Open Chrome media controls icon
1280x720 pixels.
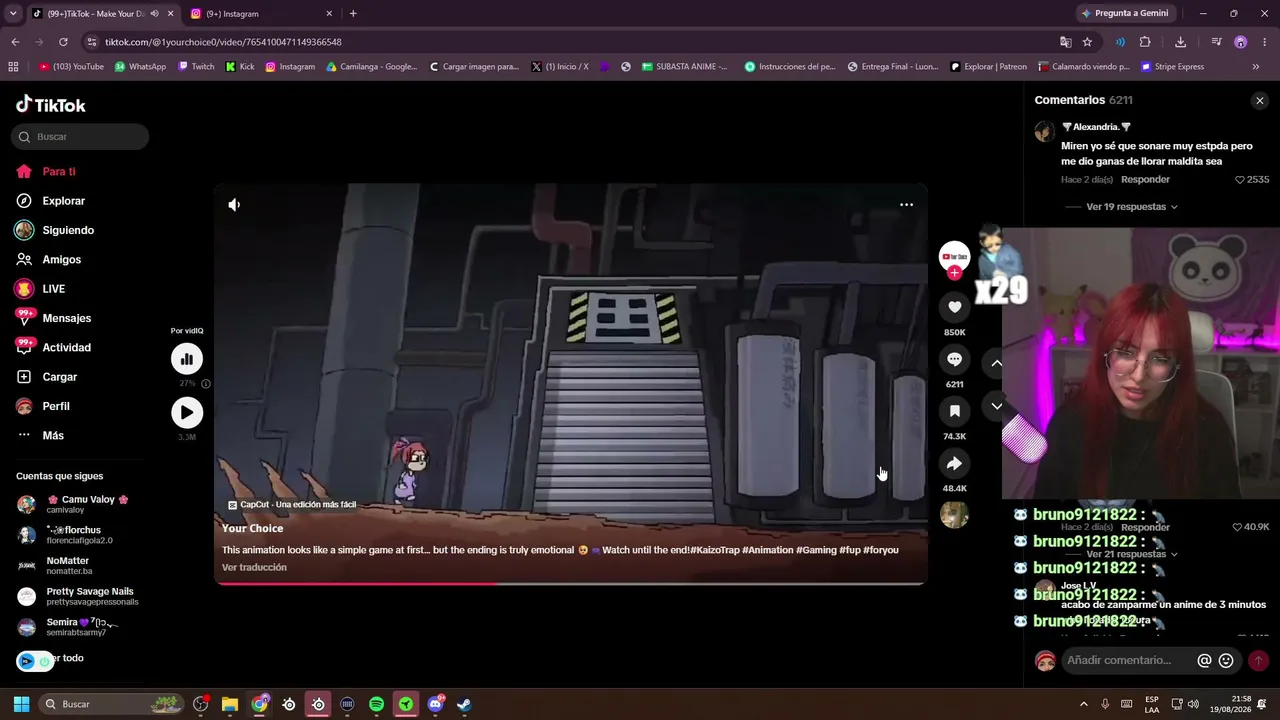(1216, 42)
